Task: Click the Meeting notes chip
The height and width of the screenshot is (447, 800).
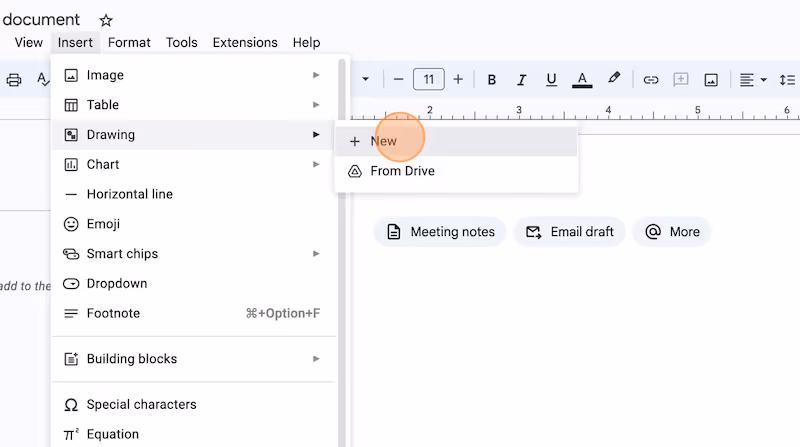Action: 440,232
